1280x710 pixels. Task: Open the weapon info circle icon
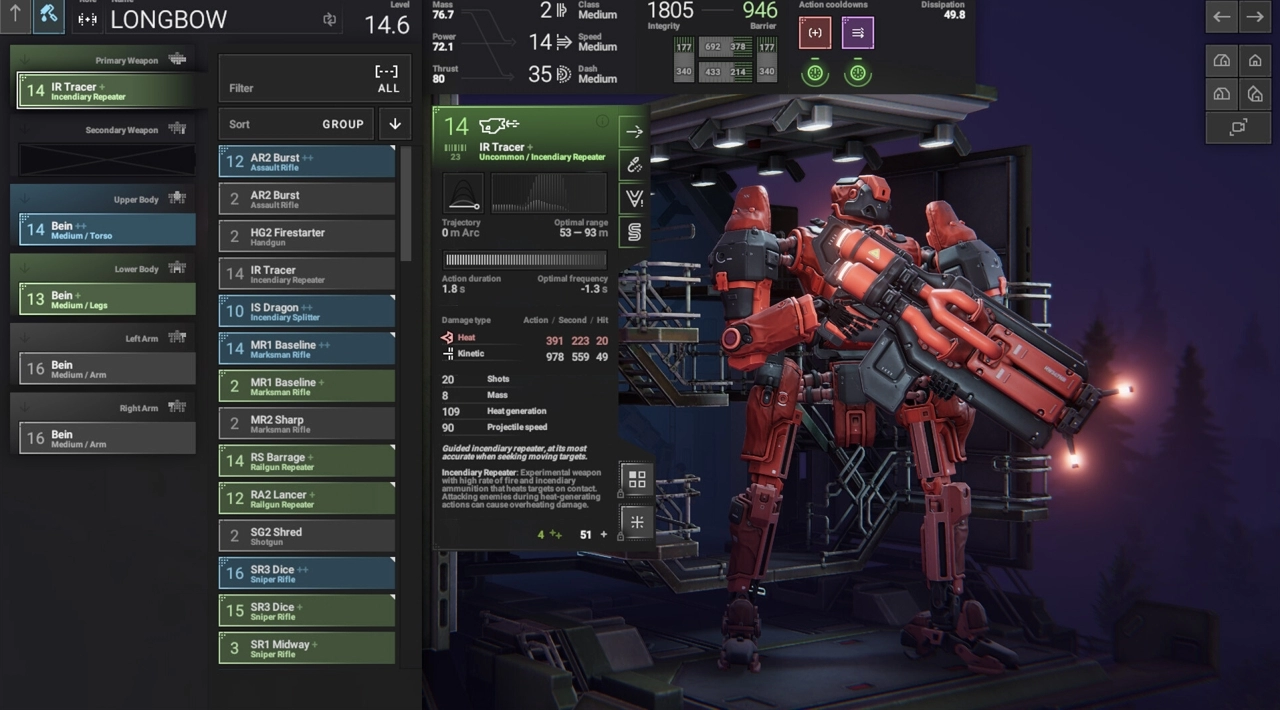(602, 121)
